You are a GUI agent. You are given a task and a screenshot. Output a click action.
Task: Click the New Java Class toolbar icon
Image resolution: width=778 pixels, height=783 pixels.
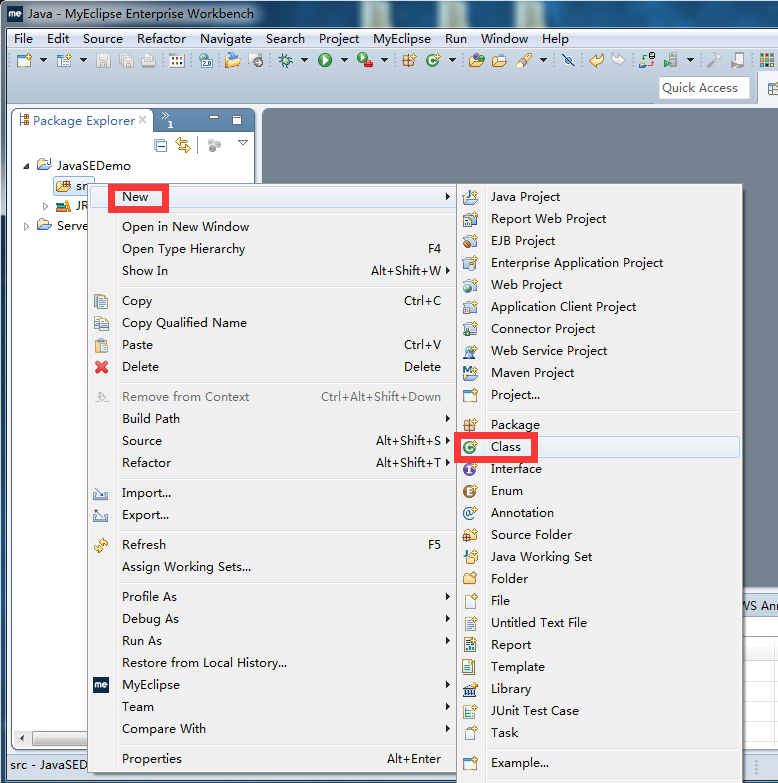pyautogui.click(x=433, y=60)
